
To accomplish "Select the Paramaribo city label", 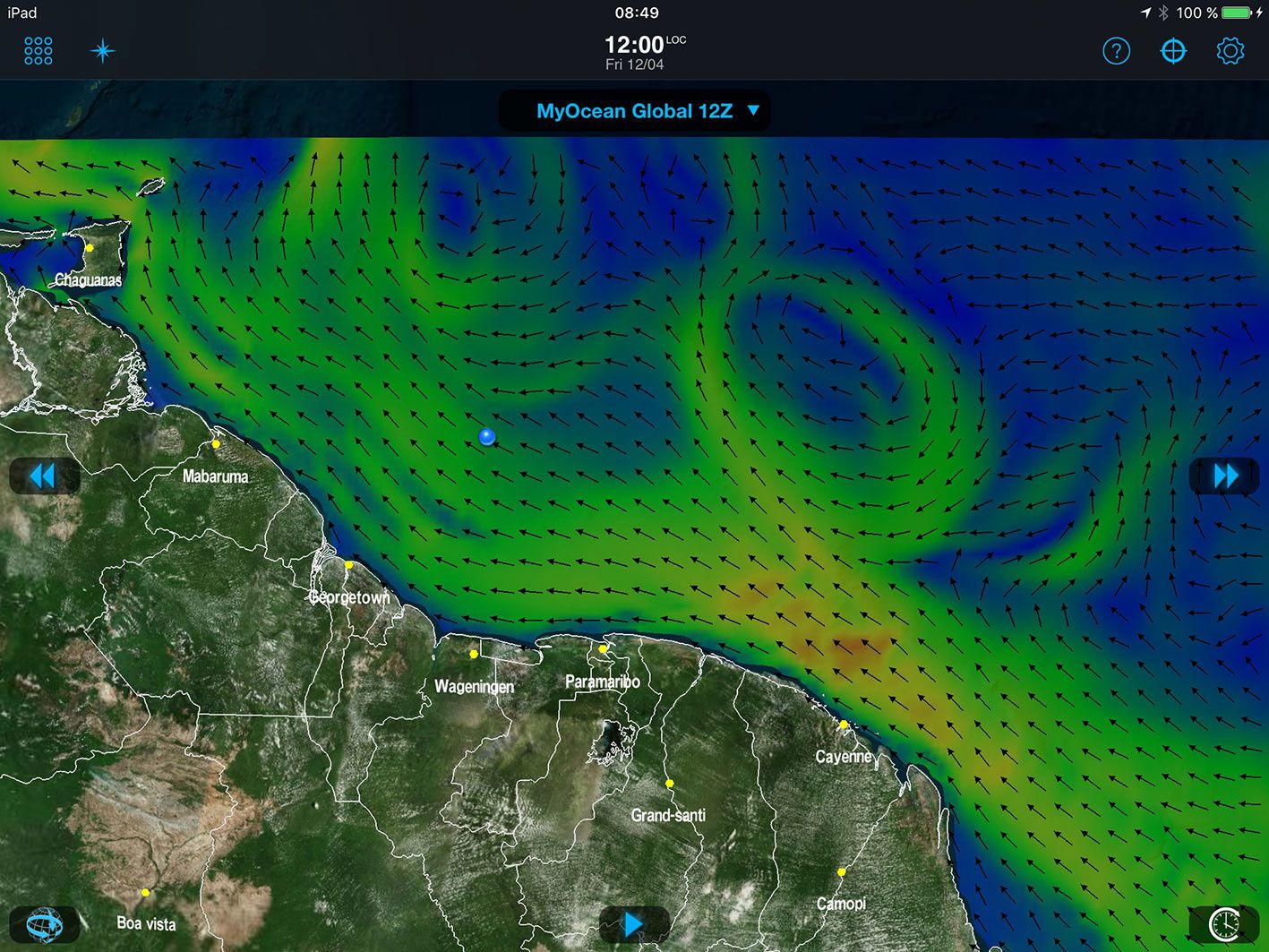I will click(x=603, y=682).
